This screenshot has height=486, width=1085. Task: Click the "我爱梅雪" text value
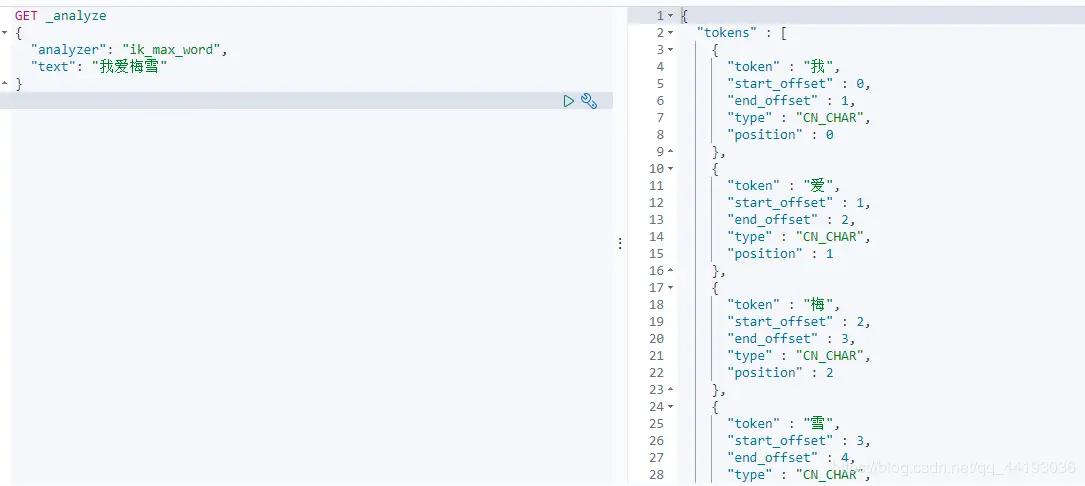point(129,67)
